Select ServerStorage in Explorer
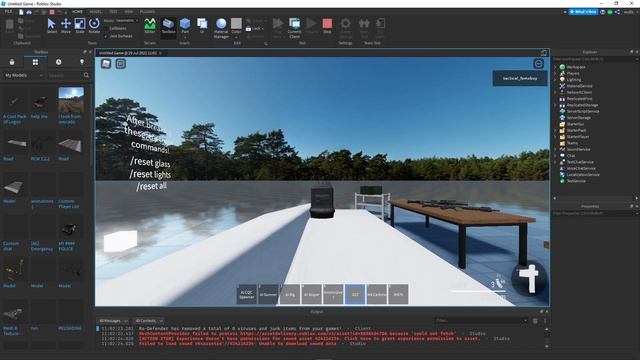 pos(575,118)
